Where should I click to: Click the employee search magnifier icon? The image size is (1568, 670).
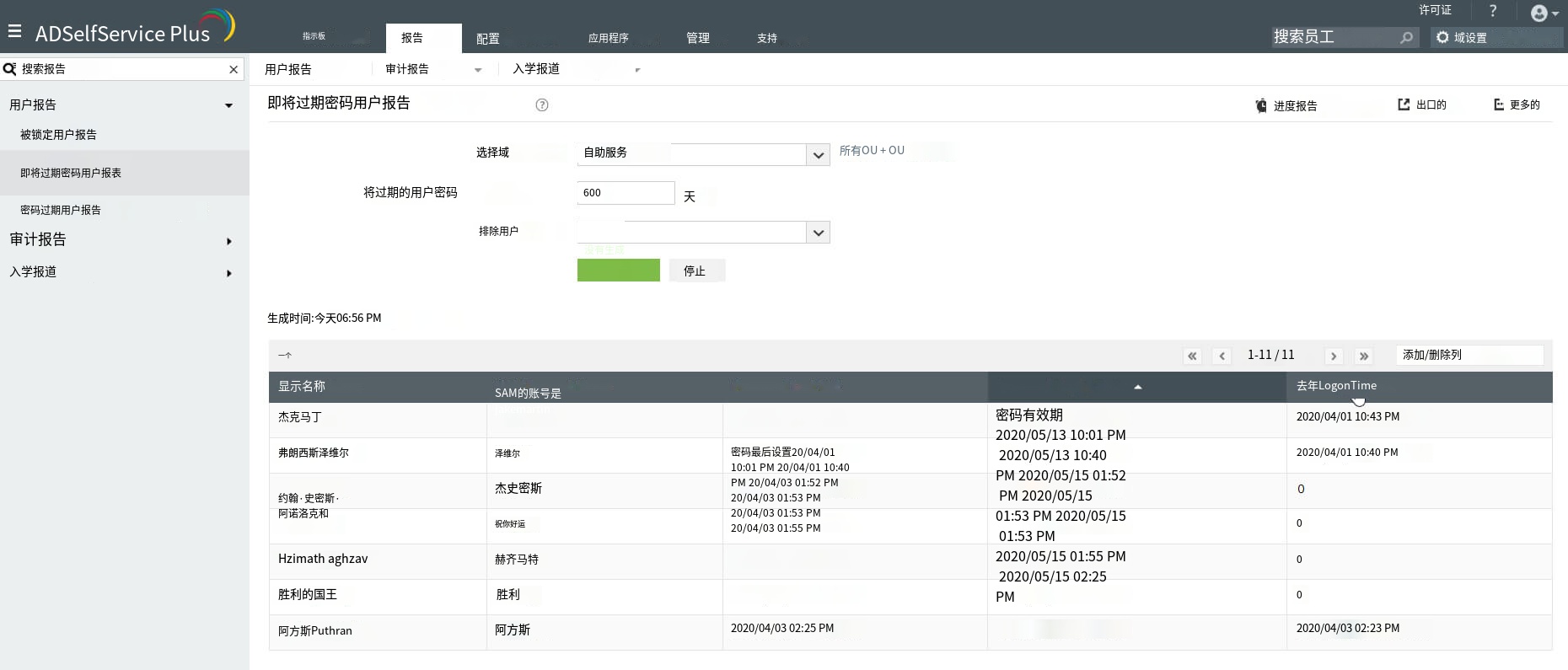pyautogui.click(x=1406, y=38)
